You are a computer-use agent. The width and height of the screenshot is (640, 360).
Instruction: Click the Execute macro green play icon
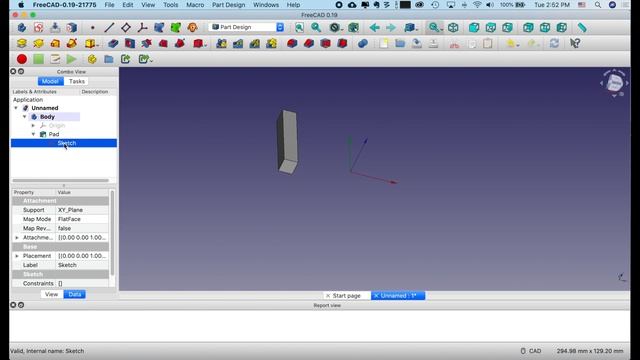click(71, 59)
